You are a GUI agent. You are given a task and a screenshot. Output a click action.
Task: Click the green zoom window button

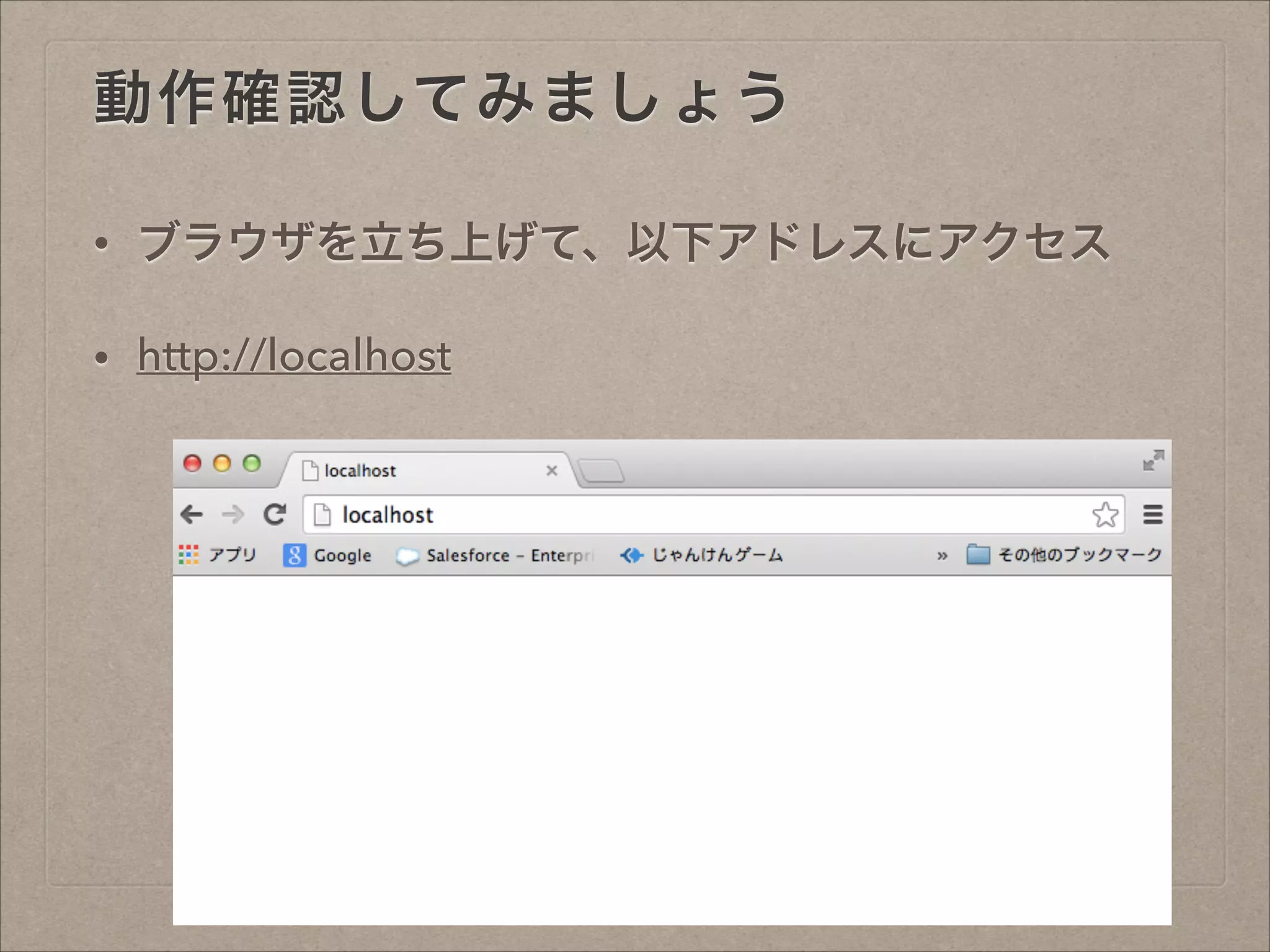pos(252,463)
